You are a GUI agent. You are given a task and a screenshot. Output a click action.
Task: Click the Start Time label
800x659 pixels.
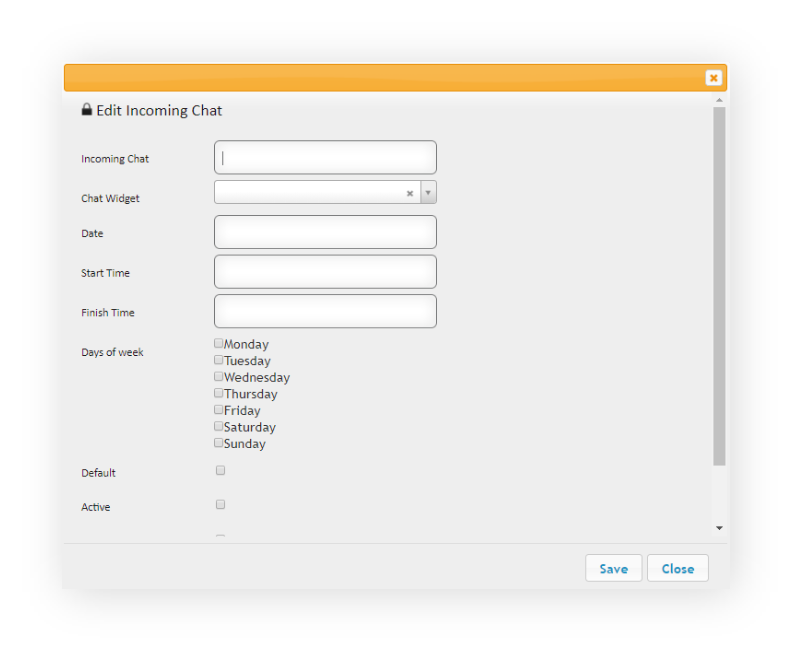click(105, 273)
